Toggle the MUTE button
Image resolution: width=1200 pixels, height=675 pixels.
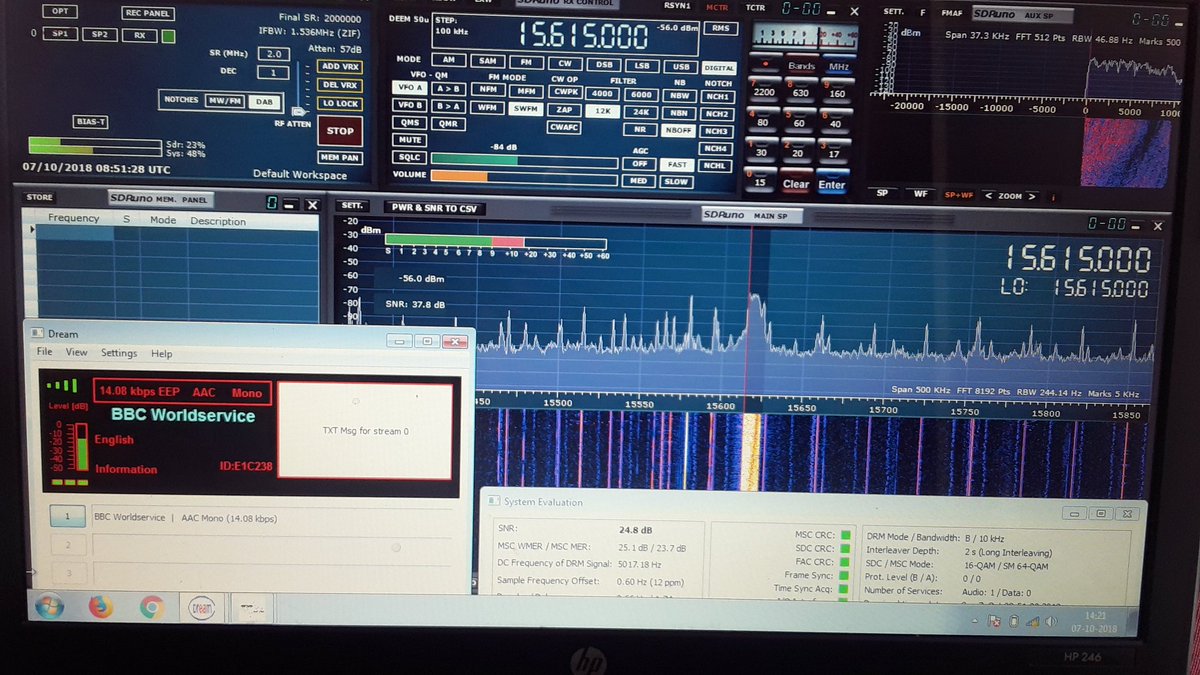[x=410, y=140]
